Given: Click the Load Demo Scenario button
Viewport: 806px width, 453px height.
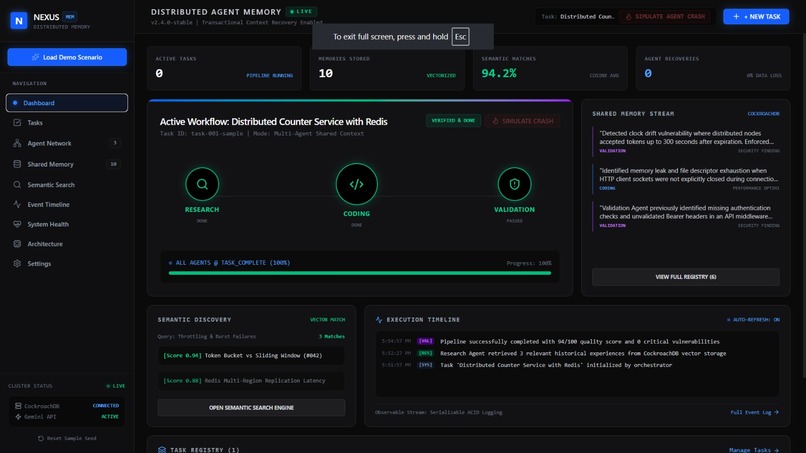Looking at the screenshot, I should (x=67, y=57).
